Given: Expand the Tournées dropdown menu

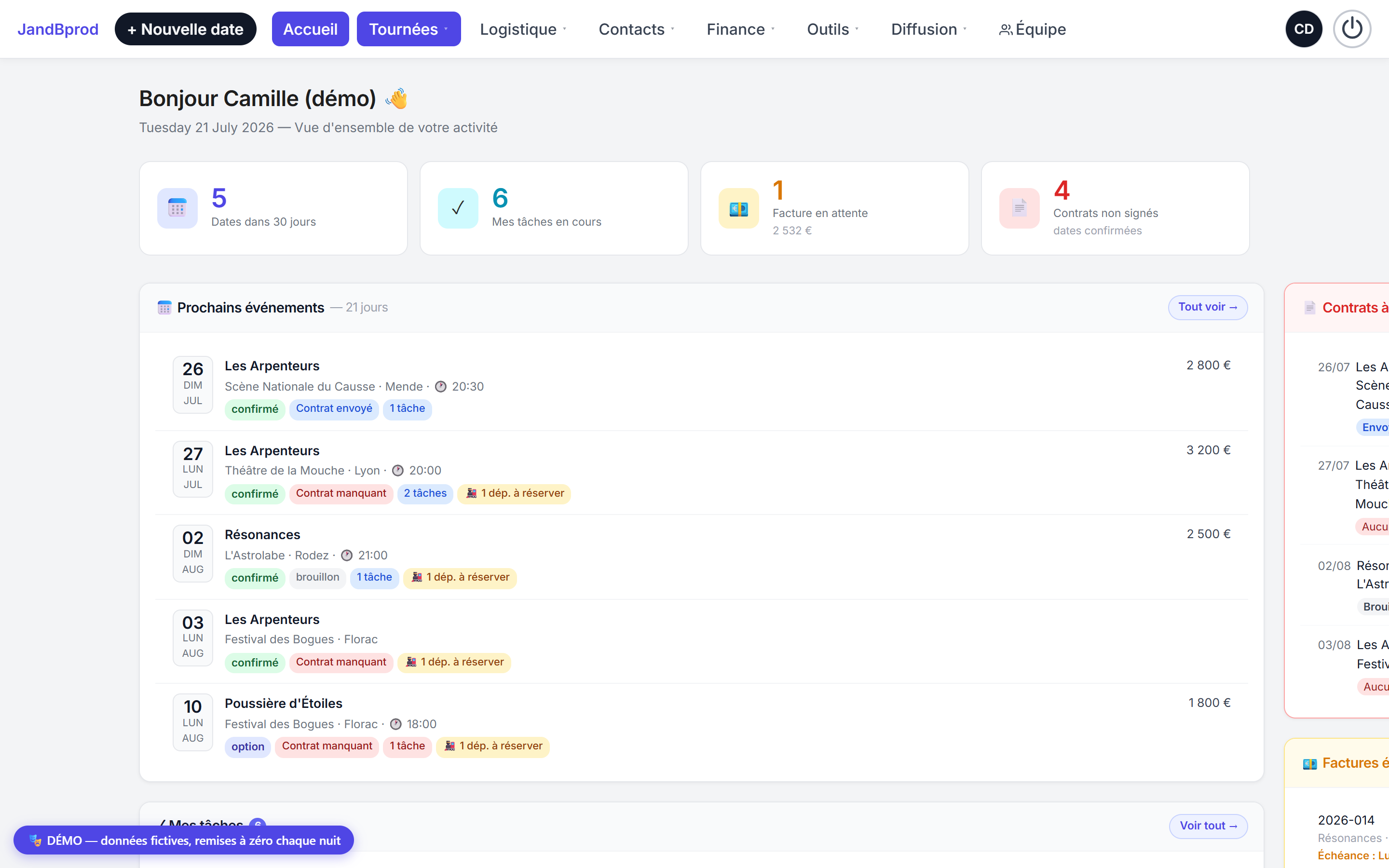Looking at the screenshot, I should (409, 29).
